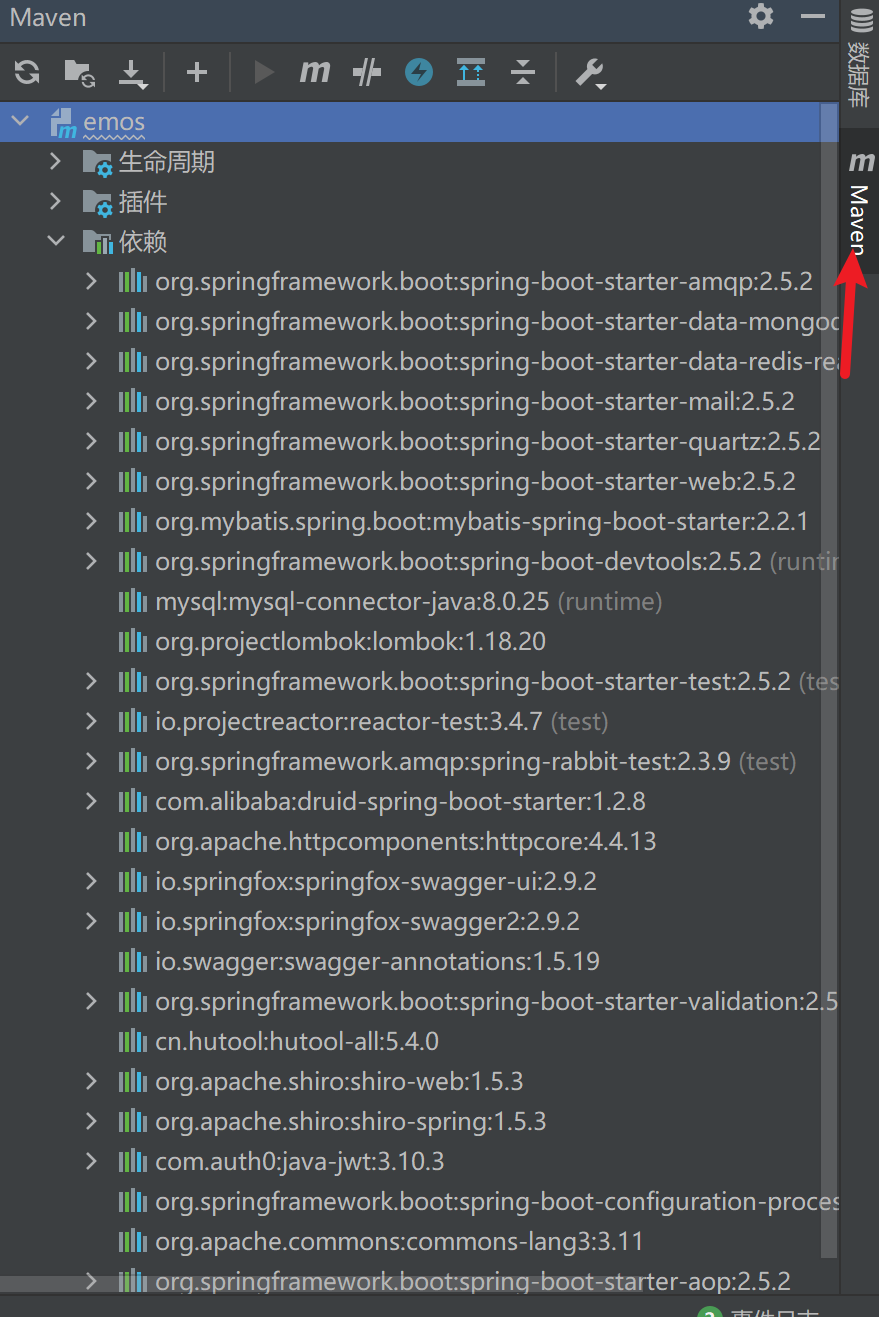Viewport: 879px width, 1317px height.
Task: Toggle offline mode with the lightning icon
Action: (418, 72)
